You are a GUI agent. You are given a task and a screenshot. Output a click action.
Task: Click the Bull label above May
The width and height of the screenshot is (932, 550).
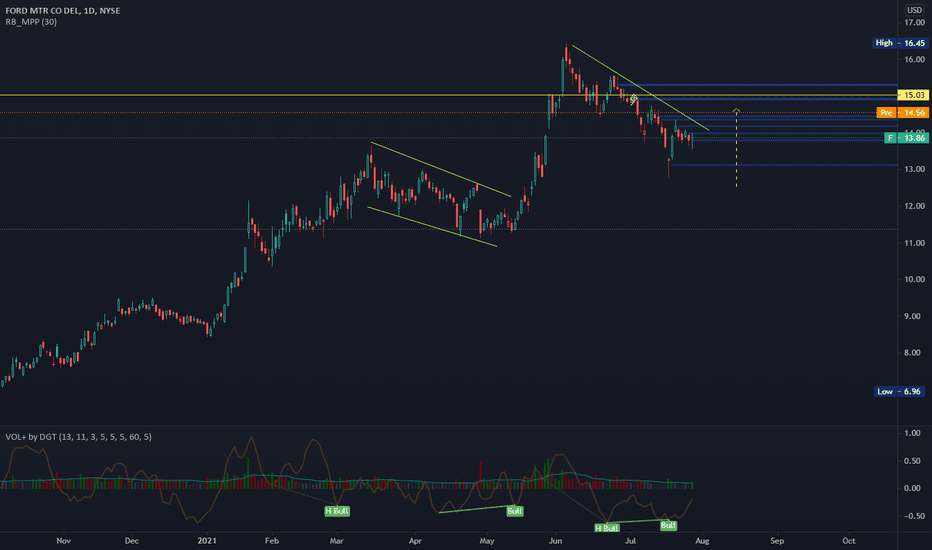point(515,511)
